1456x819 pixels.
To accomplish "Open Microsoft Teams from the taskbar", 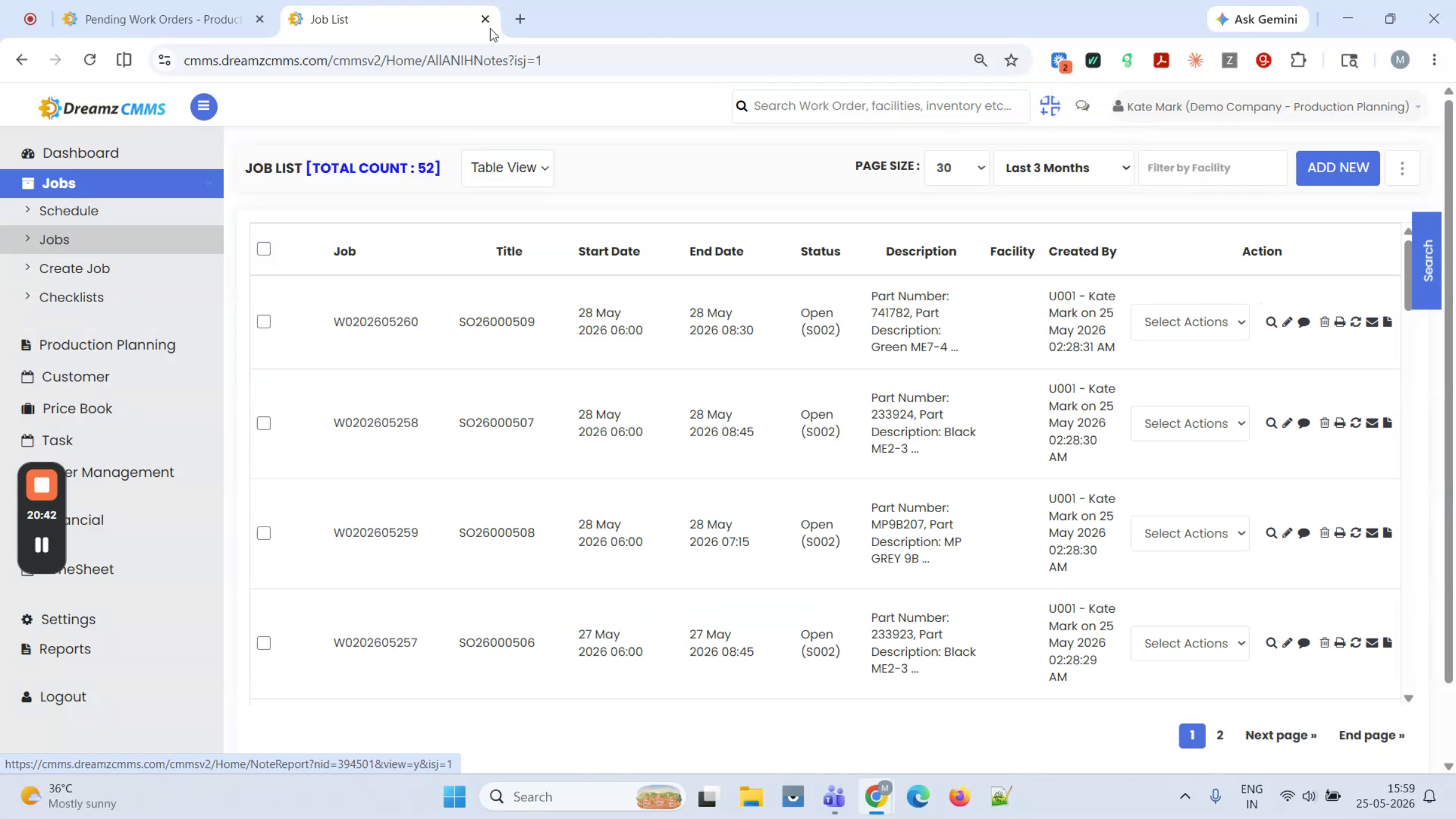I will click(x=834, y=797).
